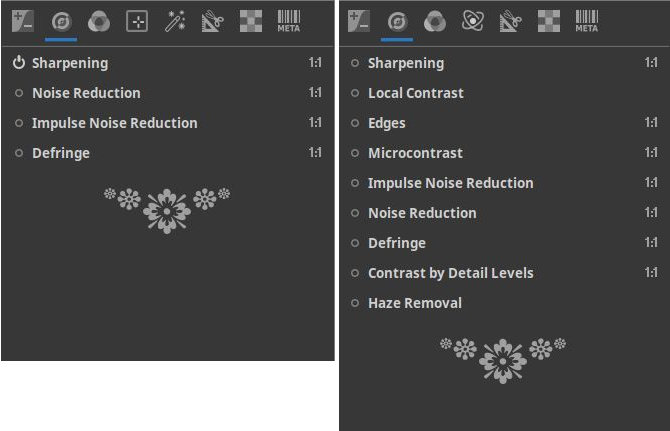
Task: Open the Local adjustments tab in the left panel
Action: 137,21
